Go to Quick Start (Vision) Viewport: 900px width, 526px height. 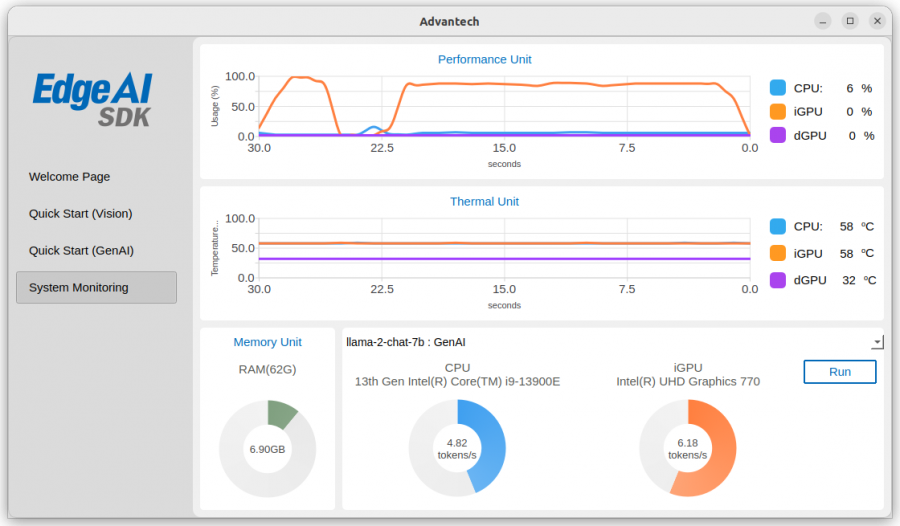tap(81, 214)
